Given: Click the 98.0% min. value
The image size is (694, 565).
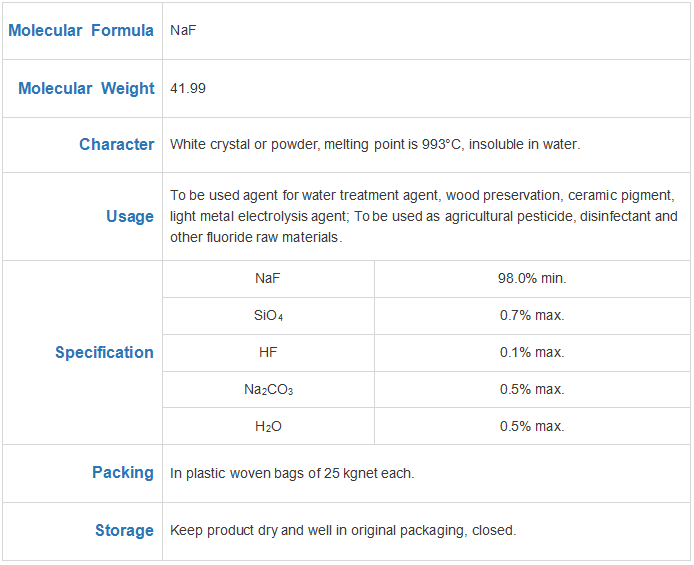Looking at the screenshot, I should click(532, 279).
